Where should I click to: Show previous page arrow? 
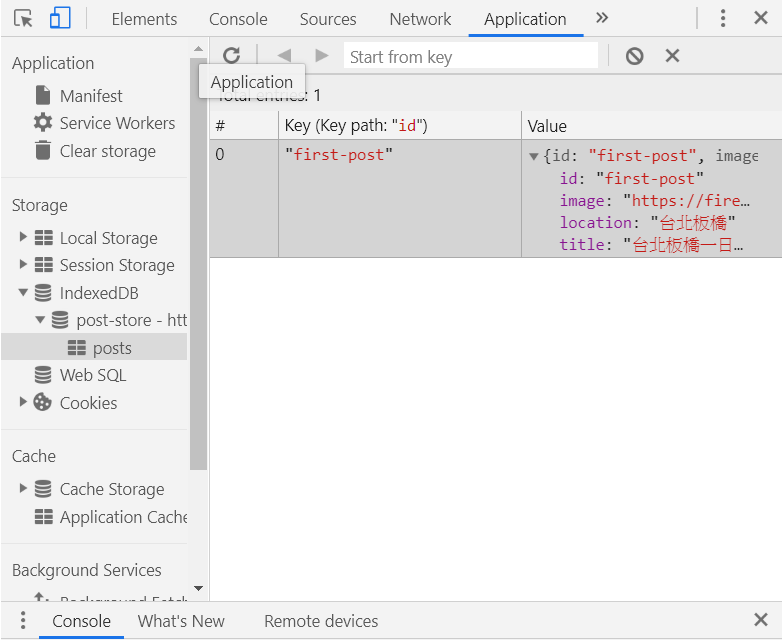[284, 56]
